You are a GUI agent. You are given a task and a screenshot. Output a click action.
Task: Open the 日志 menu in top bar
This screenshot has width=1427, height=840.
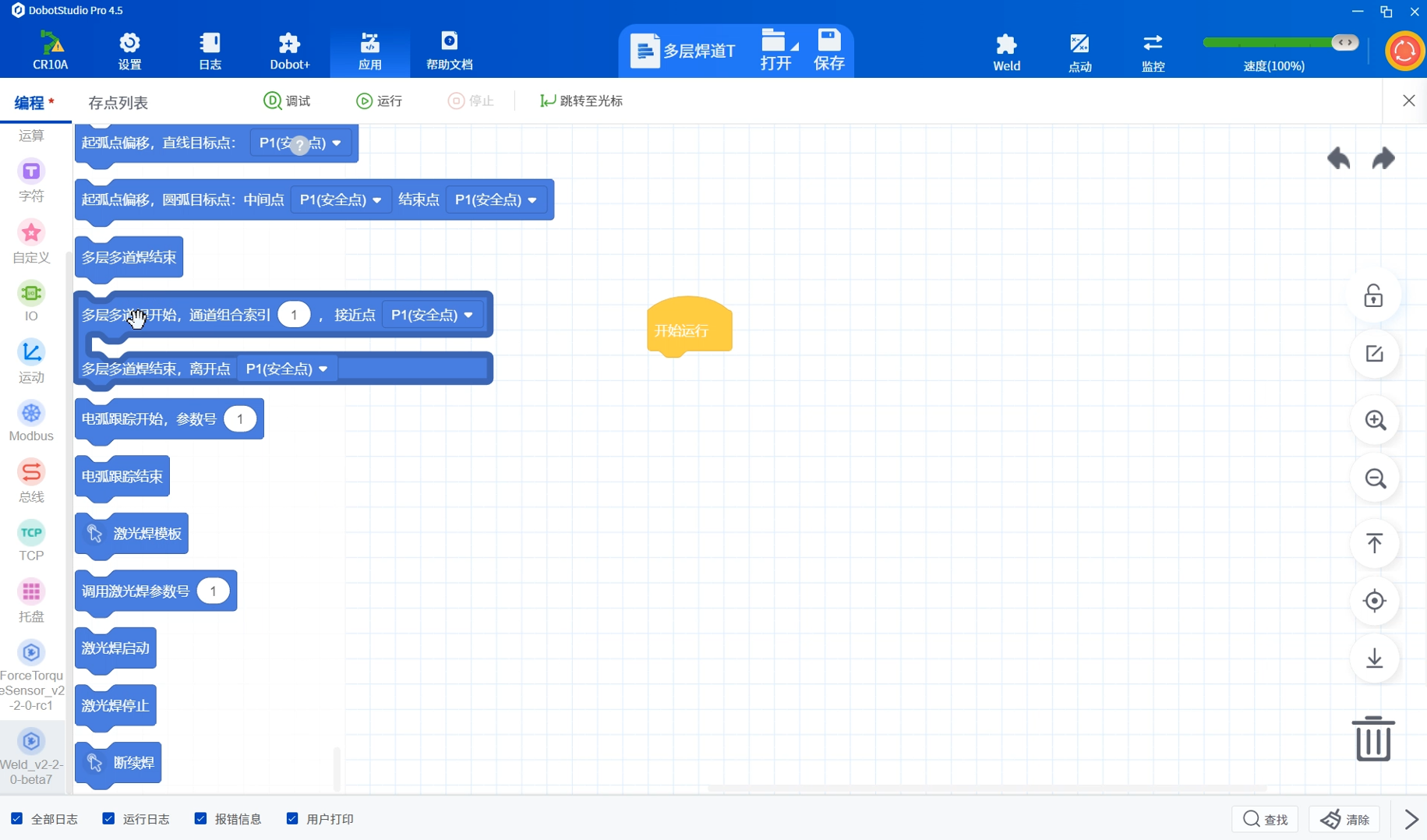[x=210, y=51]
